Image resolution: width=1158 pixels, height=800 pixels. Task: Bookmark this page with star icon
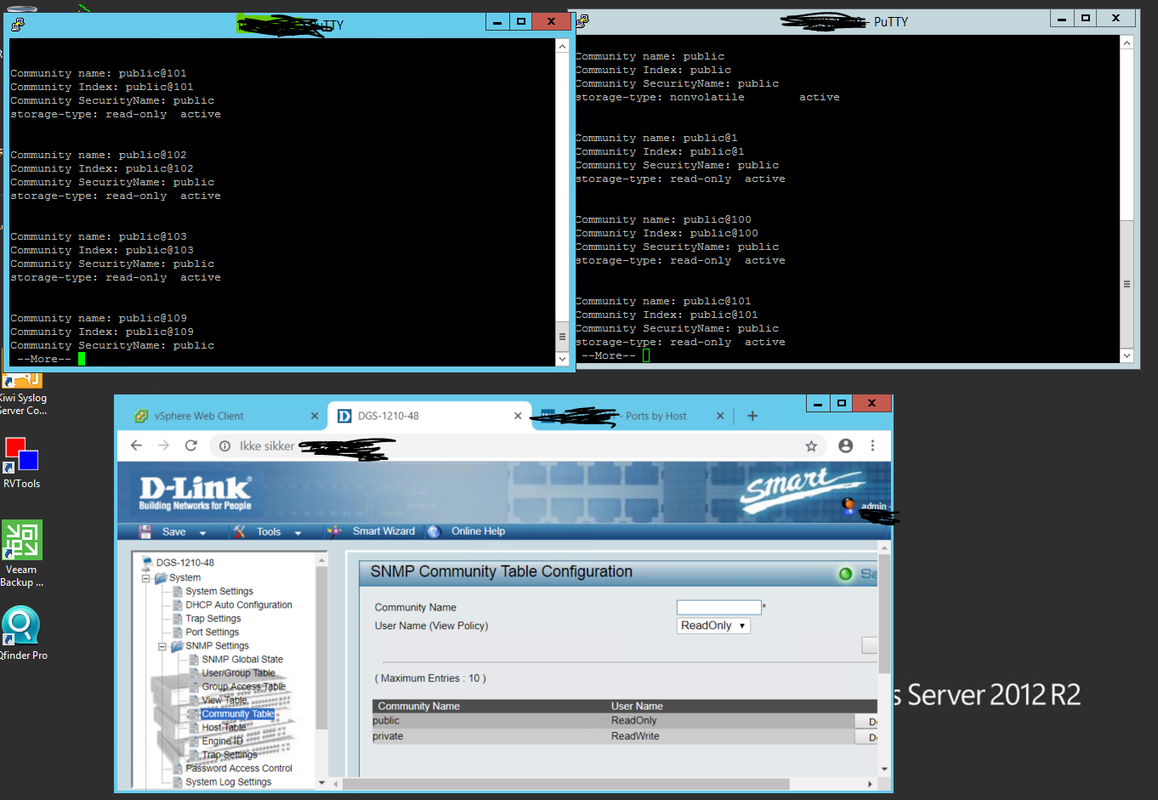(811, 445)
